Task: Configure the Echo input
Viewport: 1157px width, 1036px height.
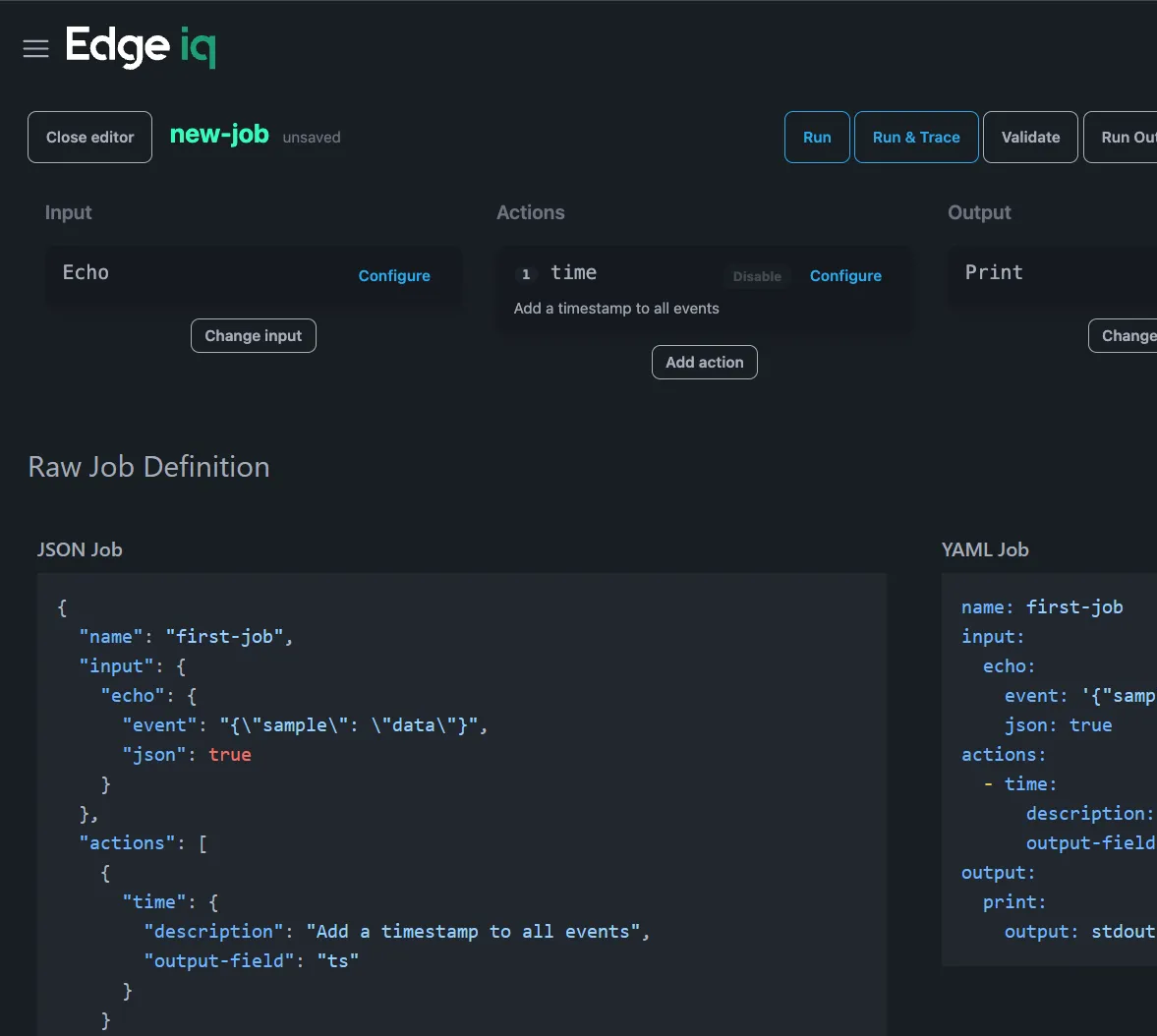Action: click(394, 275)
